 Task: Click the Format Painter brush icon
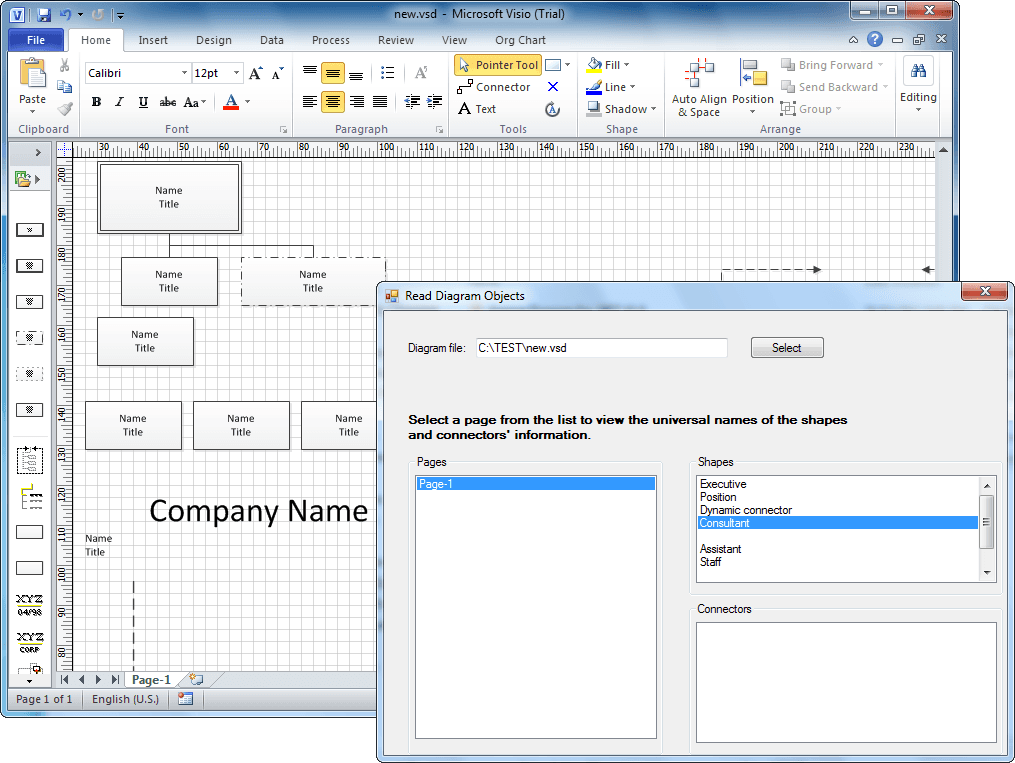click(x=64, y=109)
